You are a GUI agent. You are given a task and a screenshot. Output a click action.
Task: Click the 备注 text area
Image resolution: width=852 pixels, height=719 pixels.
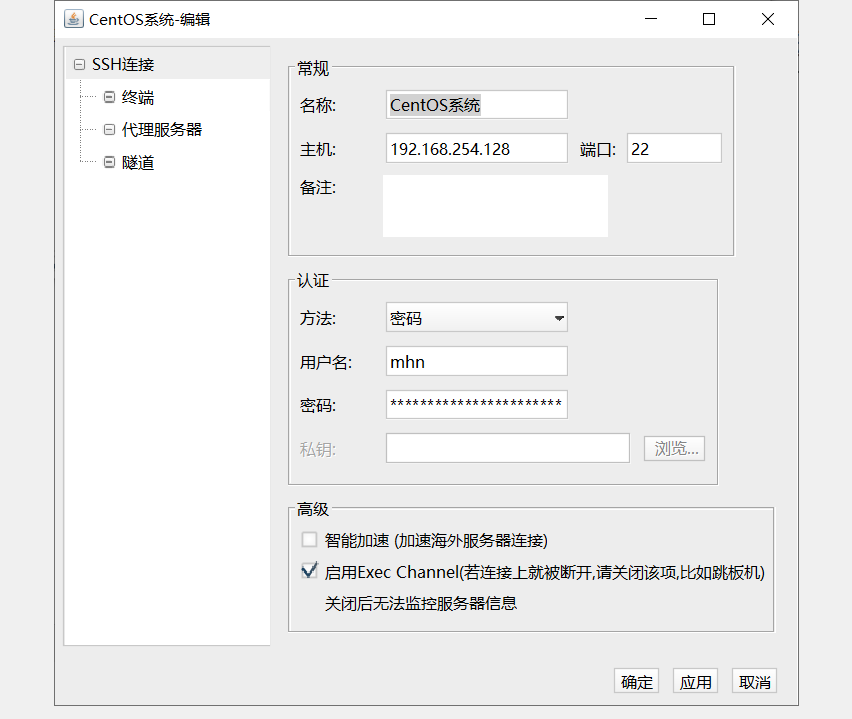click(496, 206)
